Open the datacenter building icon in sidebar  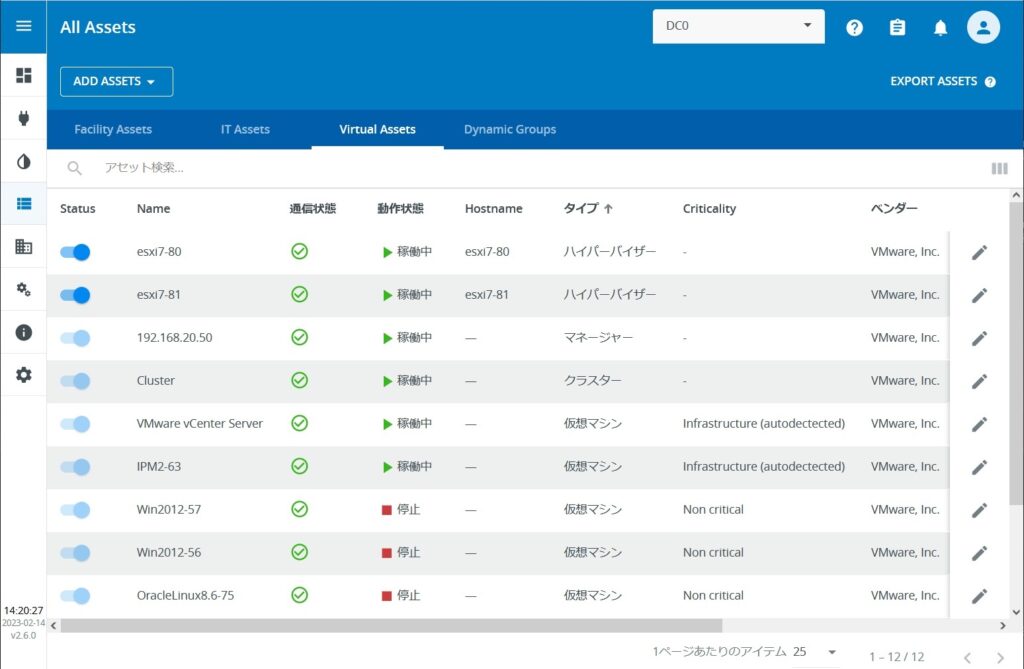coord(23,246)
